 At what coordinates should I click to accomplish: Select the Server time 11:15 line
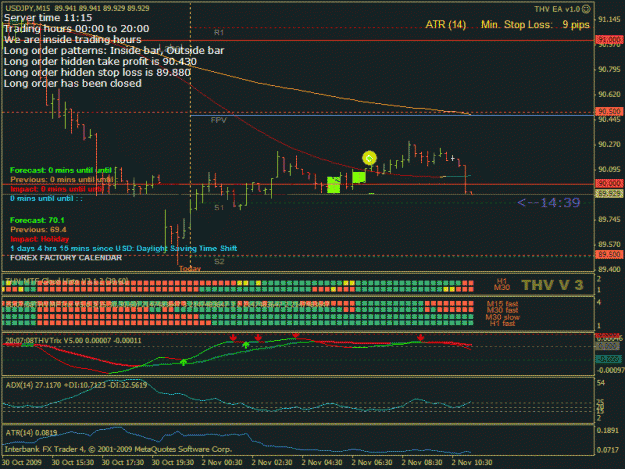(x=48, y=18)
